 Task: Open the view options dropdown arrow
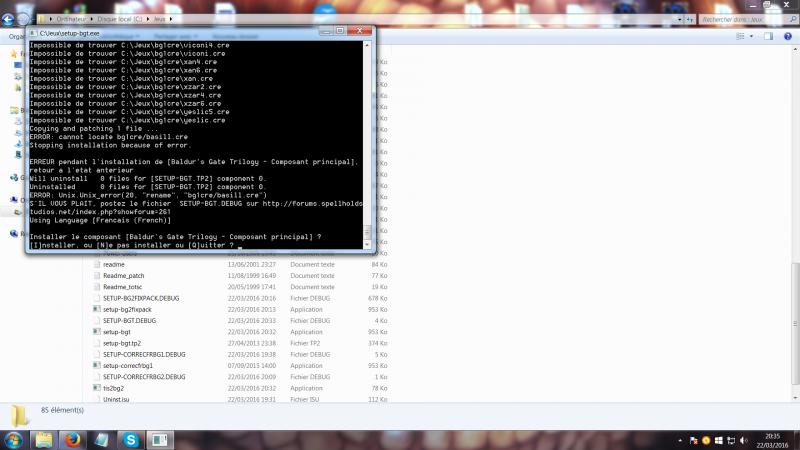tap(751, 36)
